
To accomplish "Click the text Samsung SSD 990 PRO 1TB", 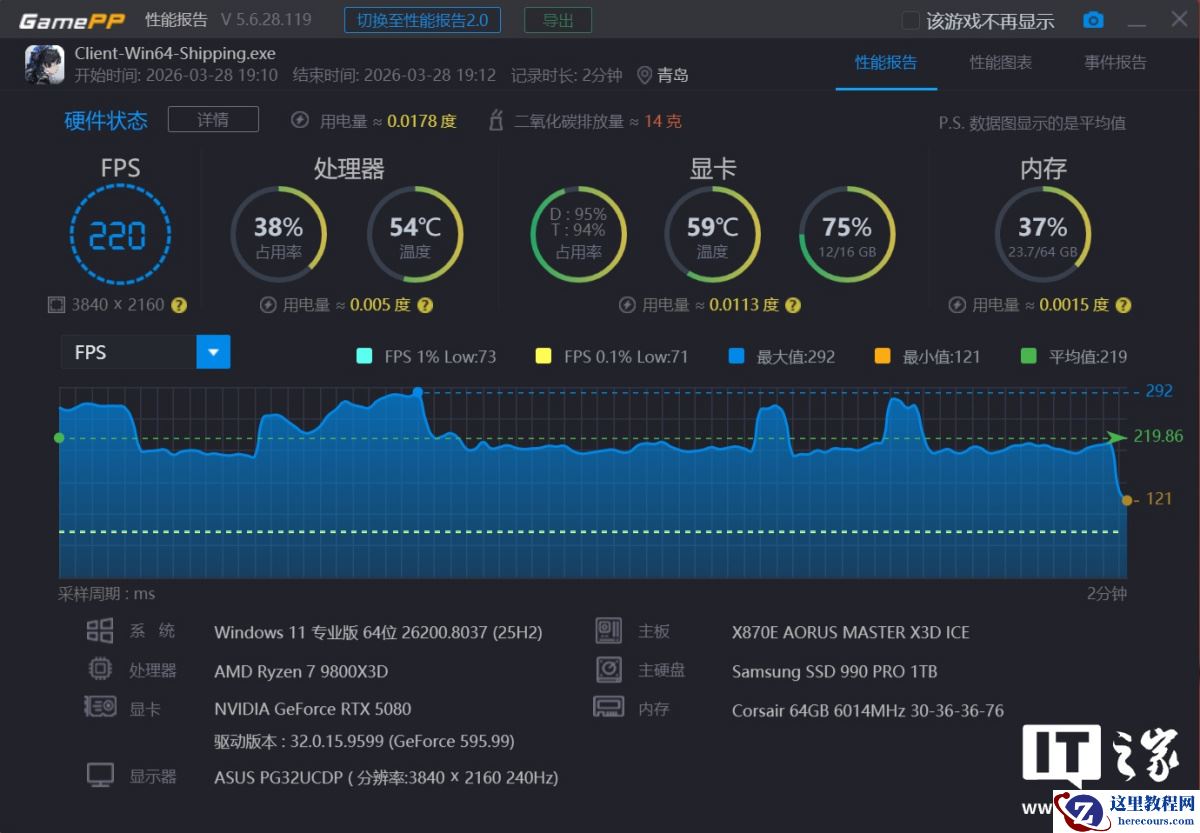I will click(x=835, y=671).
